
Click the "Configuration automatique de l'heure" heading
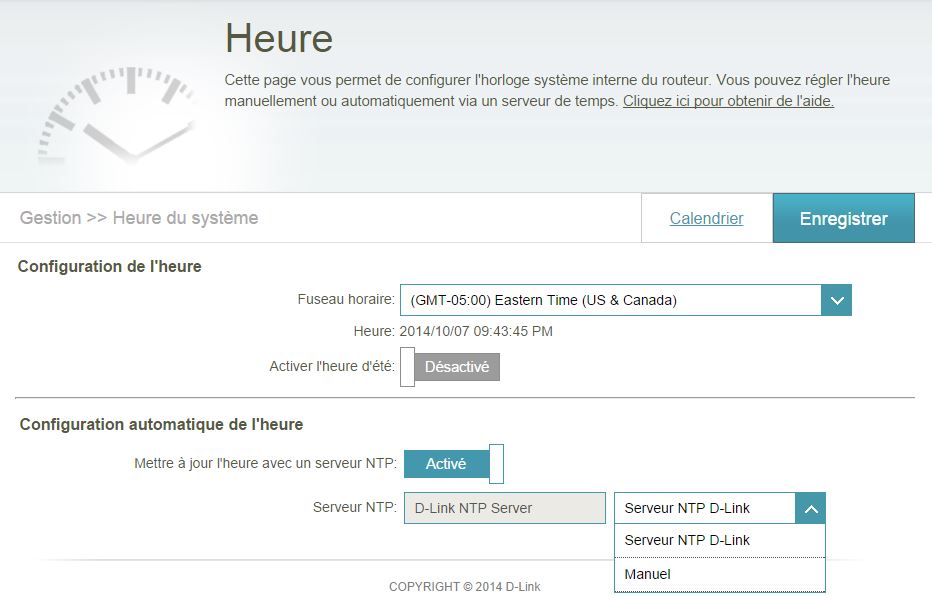click(x=161, y=424)
